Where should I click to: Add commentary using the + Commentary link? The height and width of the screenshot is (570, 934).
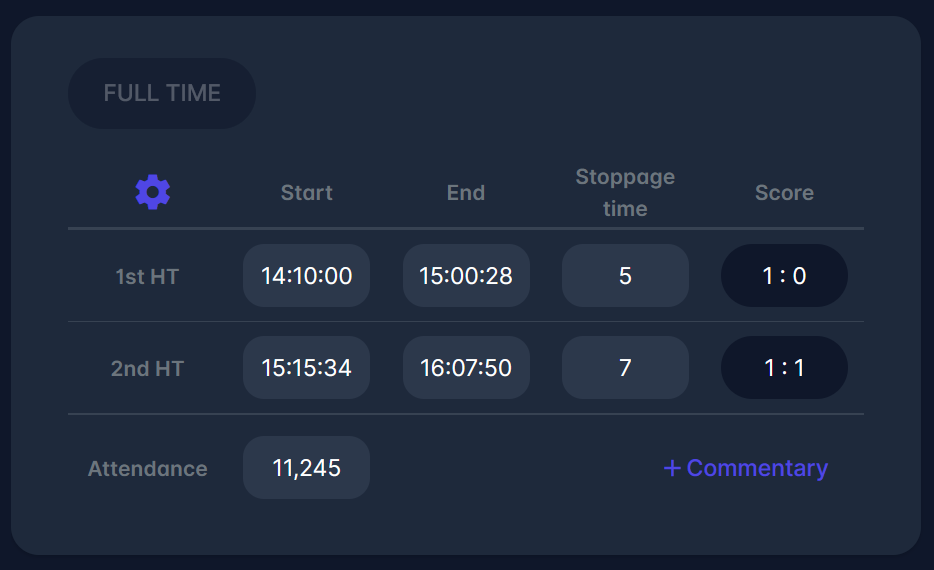pos(757,468)
